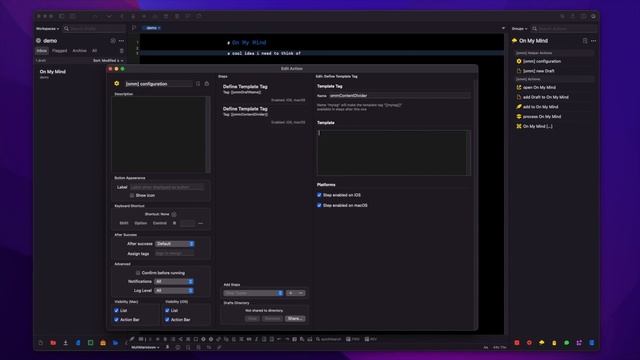Open the Groups dropdown in action panel
Image resolution: width=640 pixels, height=360 pixels.
[519, 29]
